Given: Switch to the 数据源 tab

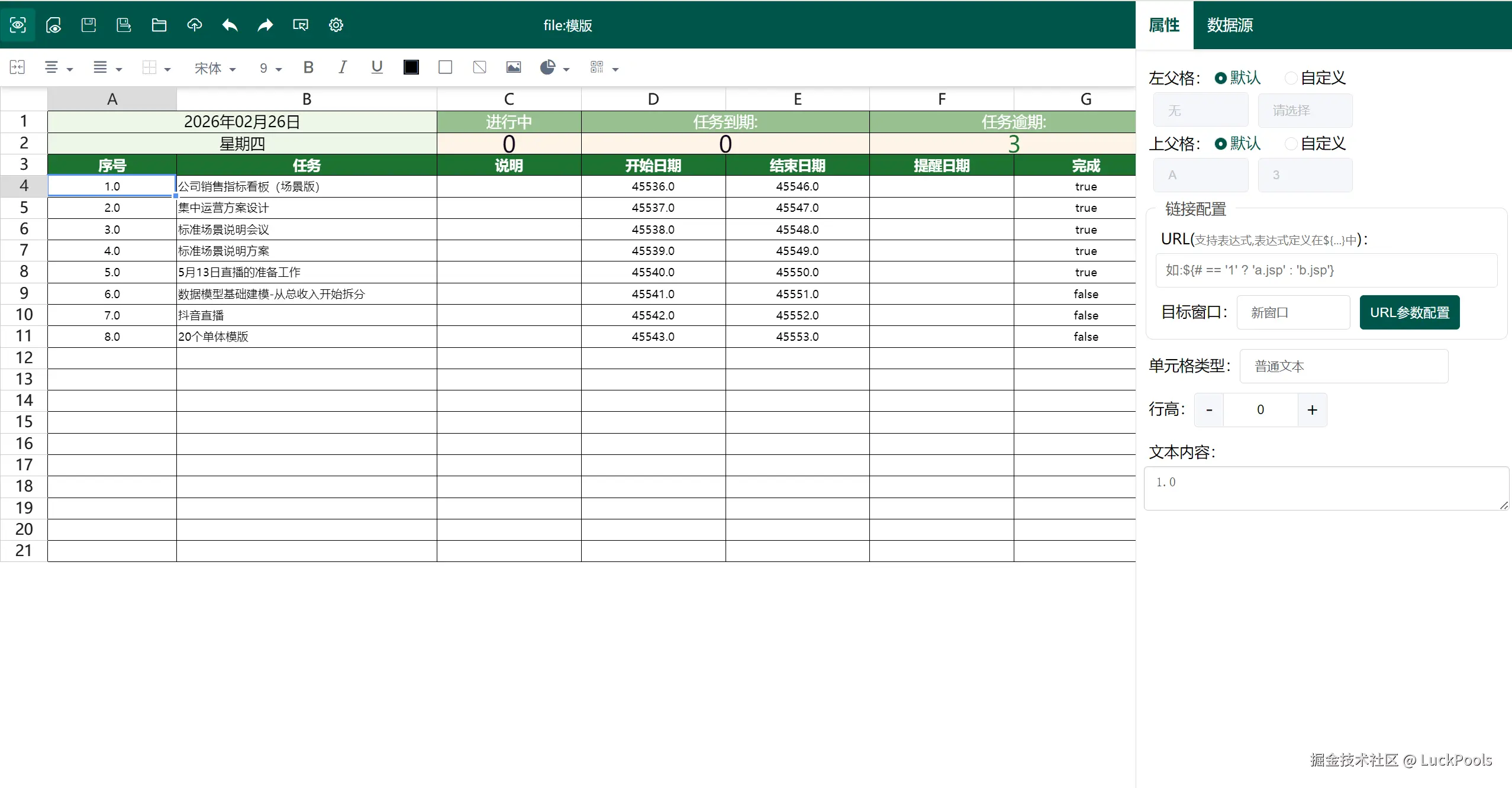Looking at the screenshot, I should (x=1230, y=25).
